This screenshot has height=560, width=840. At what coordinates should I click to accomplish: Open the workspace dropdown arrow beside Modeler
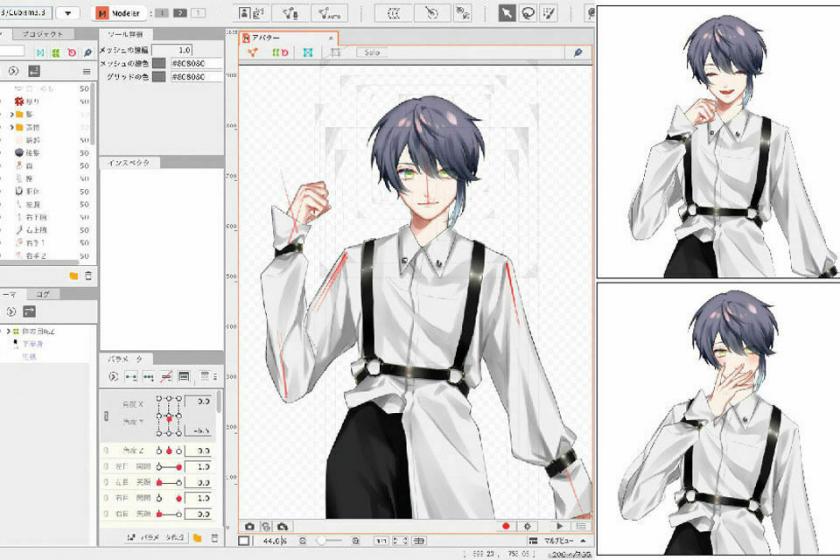pos(68,13)
